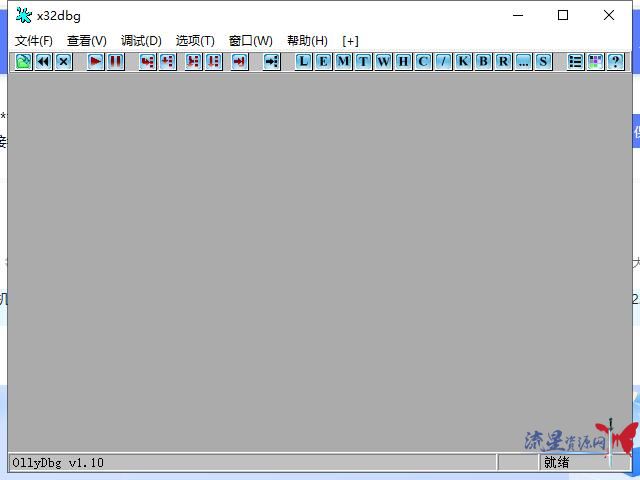
Task: Click the Go to address arrow icon
Action: pos(271,62)
